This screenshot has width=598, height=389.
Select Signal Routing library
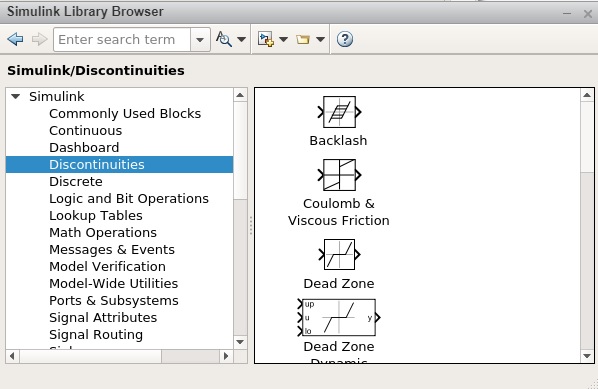[x=96, y=335]
